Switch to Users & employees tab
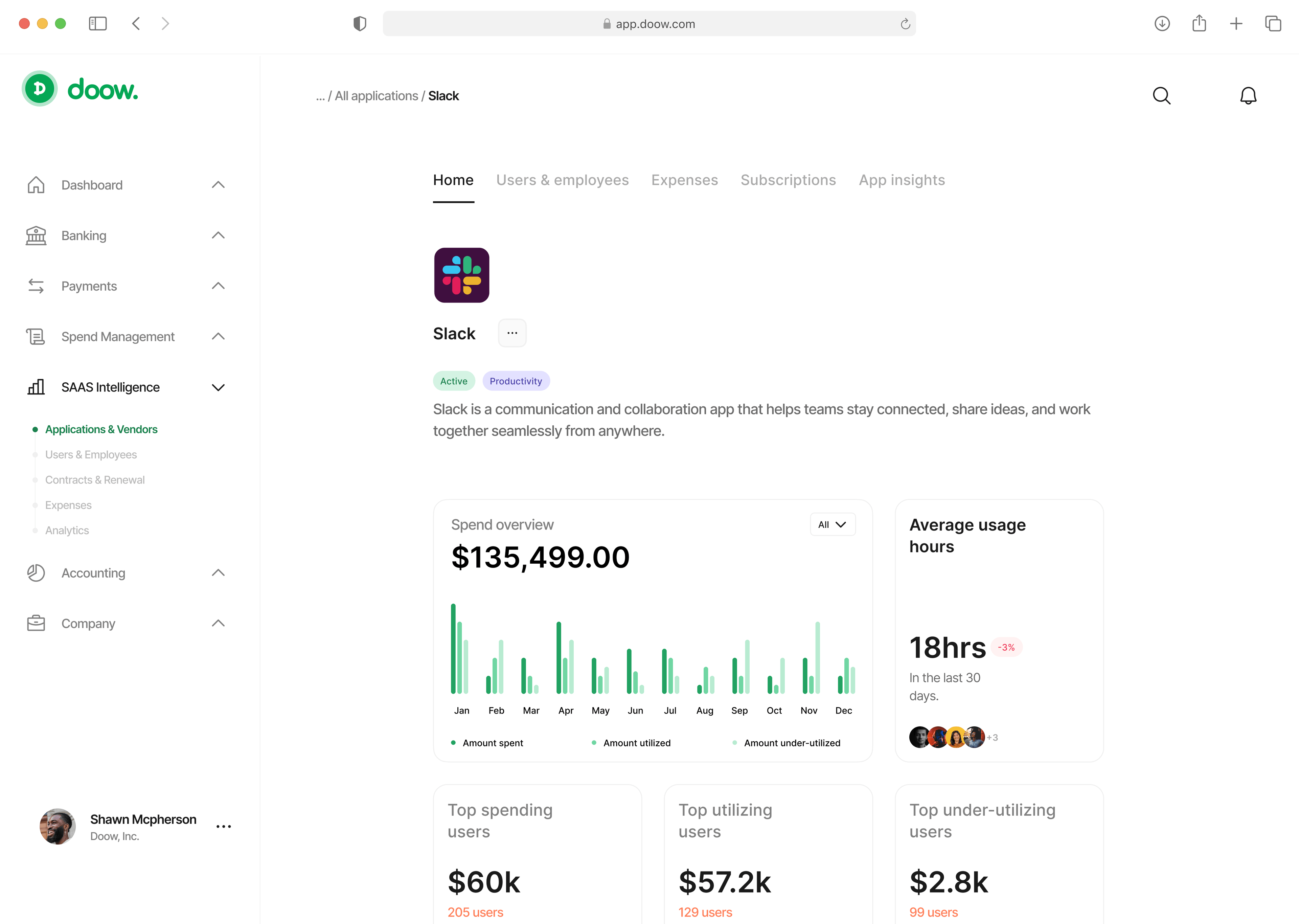Viewport: 1299px width, 924px height. click(x=563, y=180)
